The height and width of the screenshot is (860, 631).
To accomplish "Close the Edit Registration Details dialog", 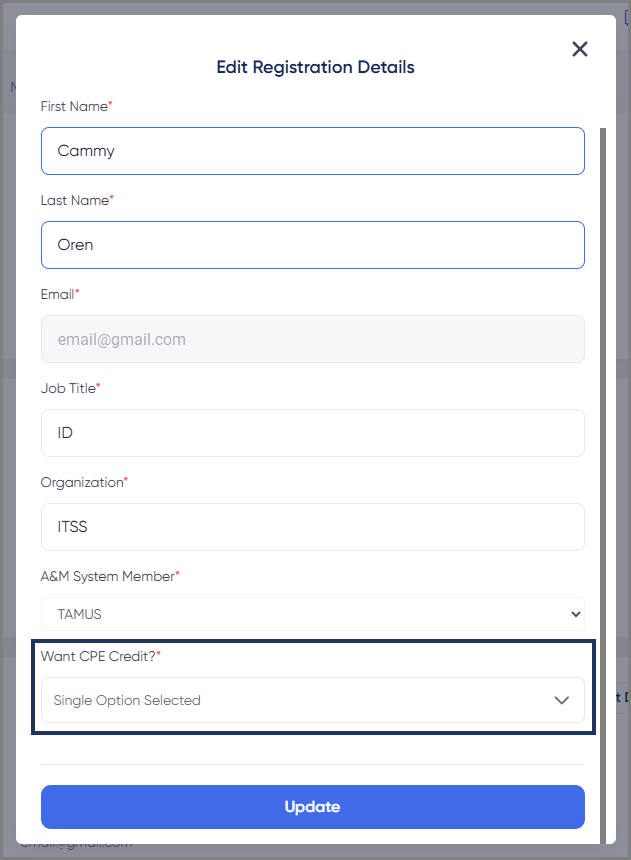I will click(579, 49).
